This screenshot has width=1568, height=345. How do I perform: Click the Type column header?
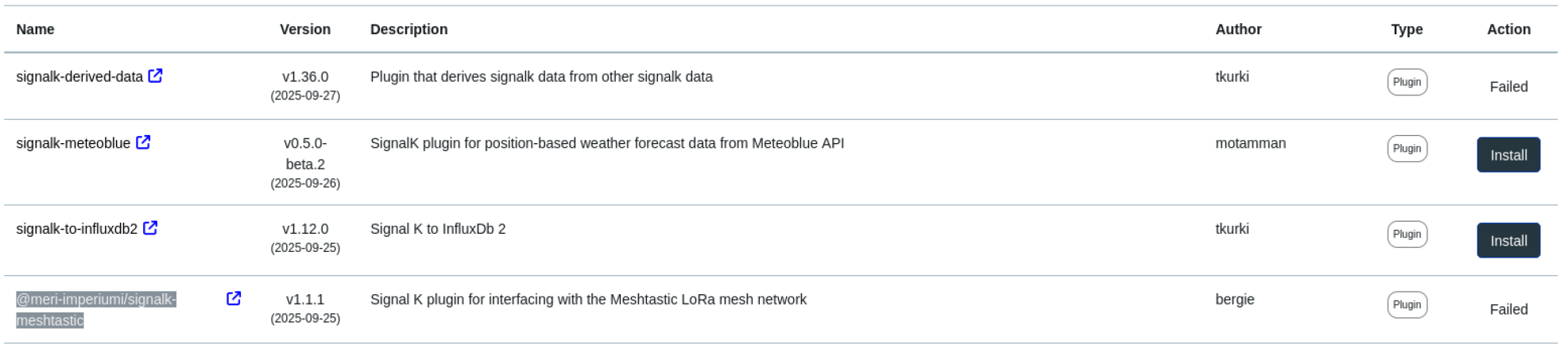click(x=1407, y=29)
